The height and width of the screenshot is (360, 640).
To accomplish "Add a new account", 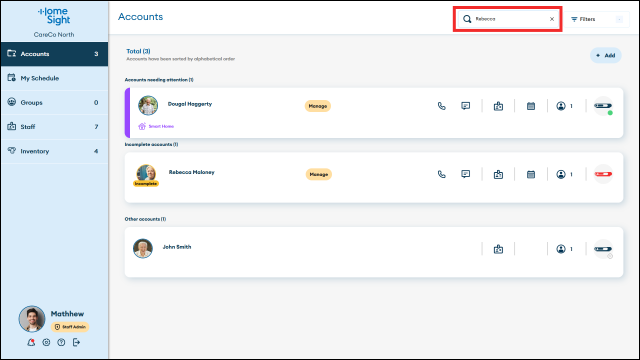I will [605, 56].
